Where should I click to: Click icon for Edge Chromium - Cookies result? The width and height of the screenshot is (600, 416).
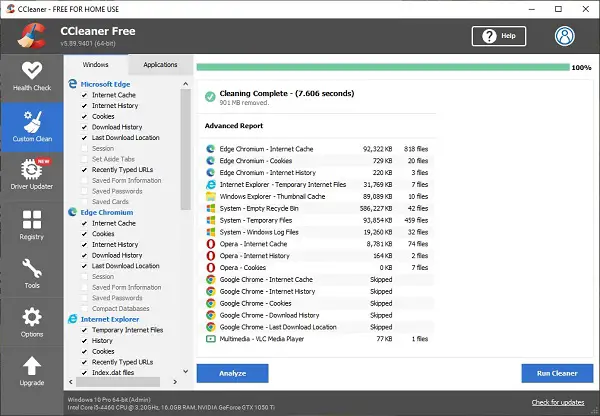tap(210, 161)
